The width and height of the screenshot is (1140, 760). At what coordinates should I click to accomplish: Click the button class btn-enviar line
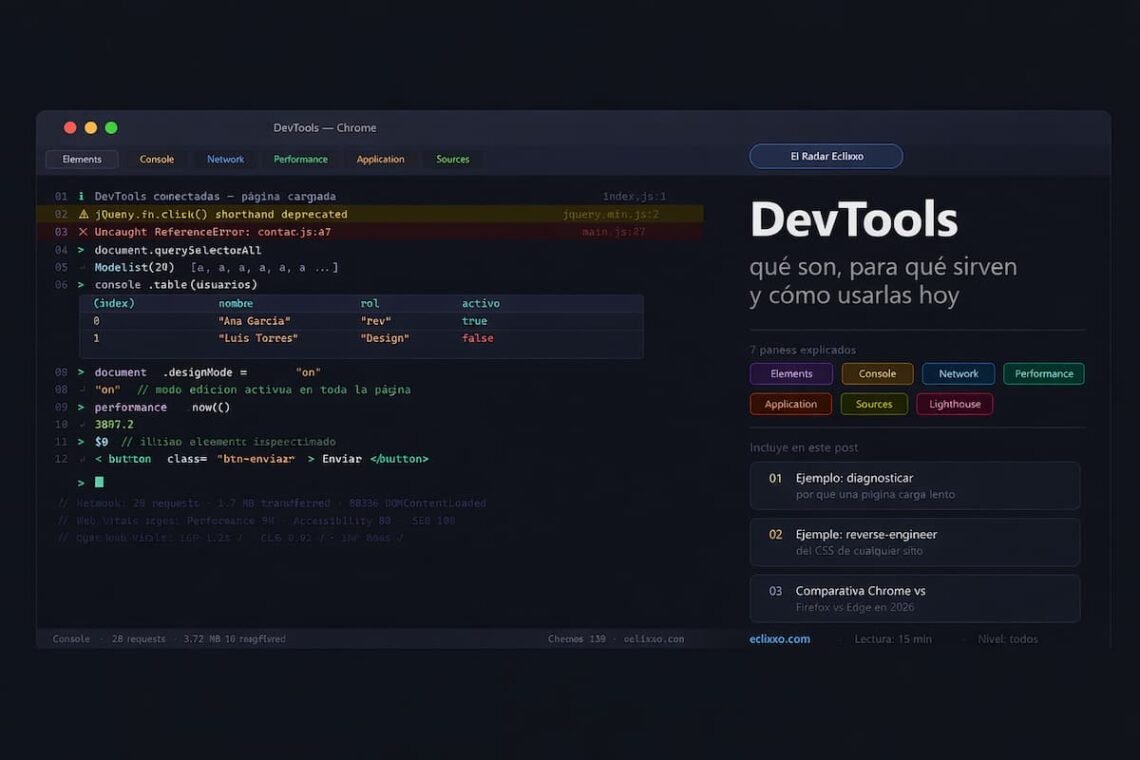click(262, 459)
